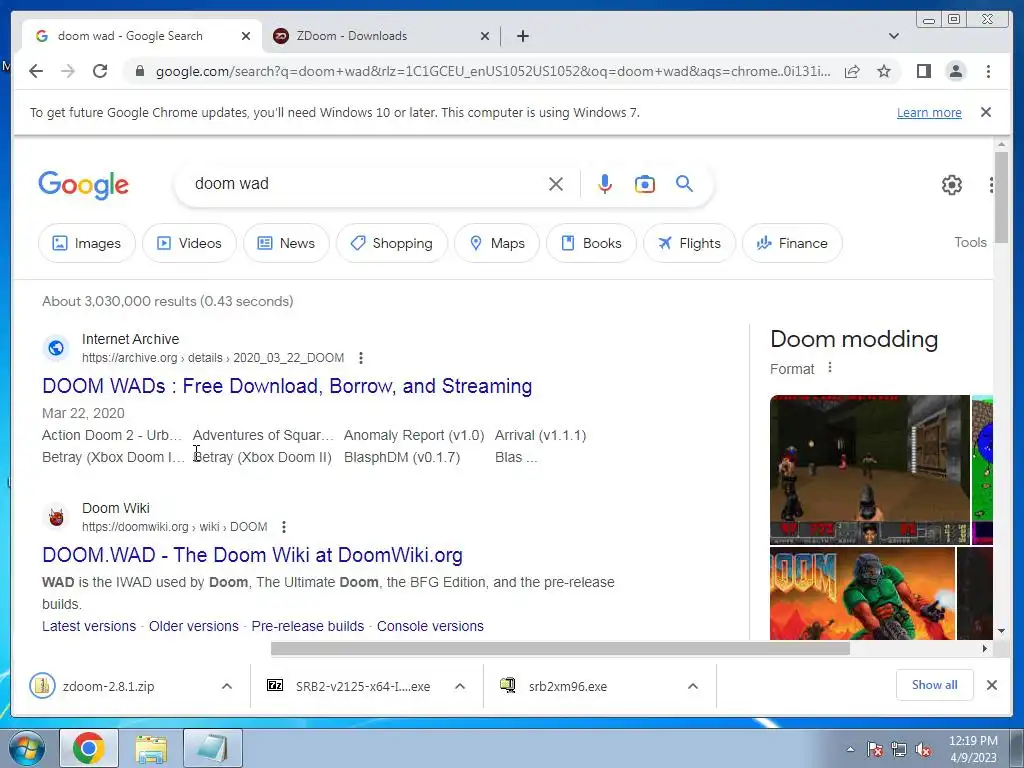Click the doom wad search input field

[x=366, y=184]
